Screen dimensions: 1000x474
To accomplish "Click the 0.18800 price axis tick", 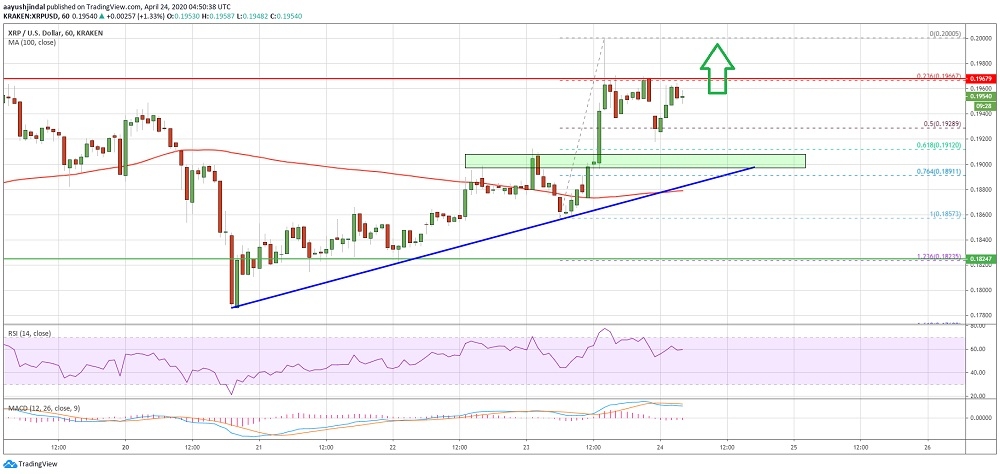I will point(981,189).
